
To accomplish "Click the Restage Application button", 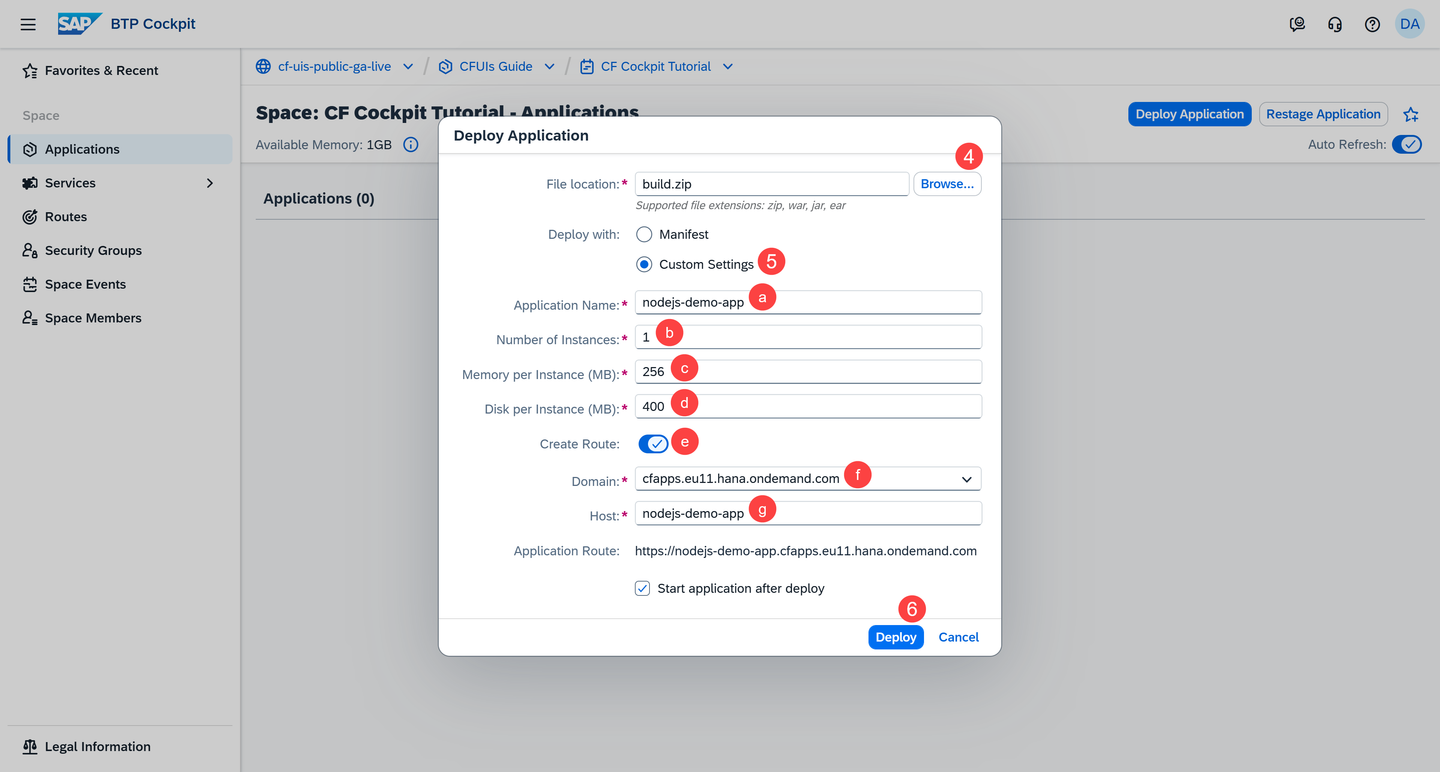I will [1323, 114].
